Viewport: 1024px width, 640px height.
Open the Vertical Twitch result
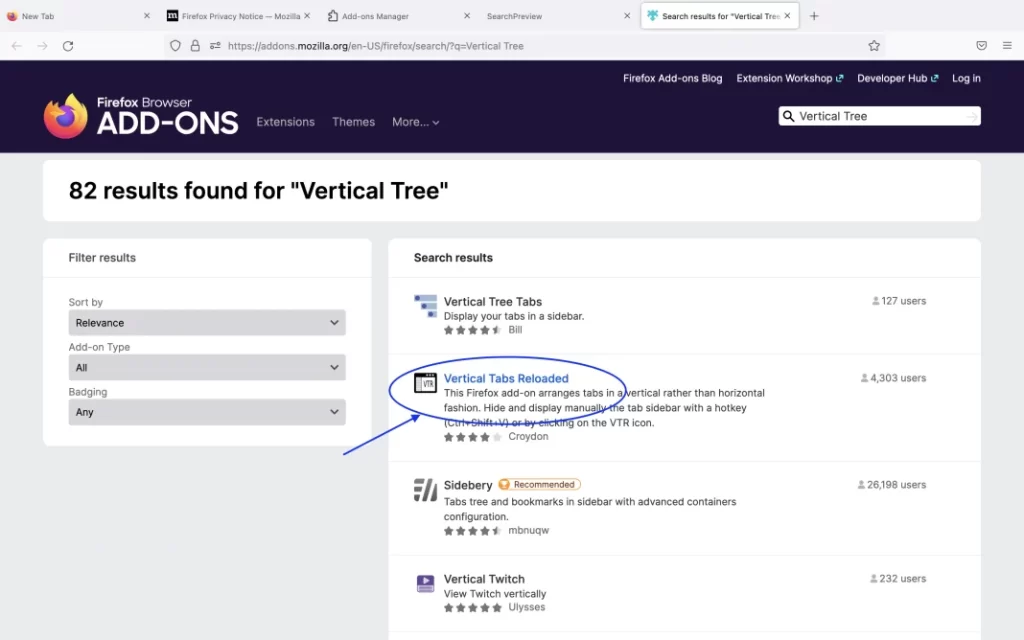484,579
